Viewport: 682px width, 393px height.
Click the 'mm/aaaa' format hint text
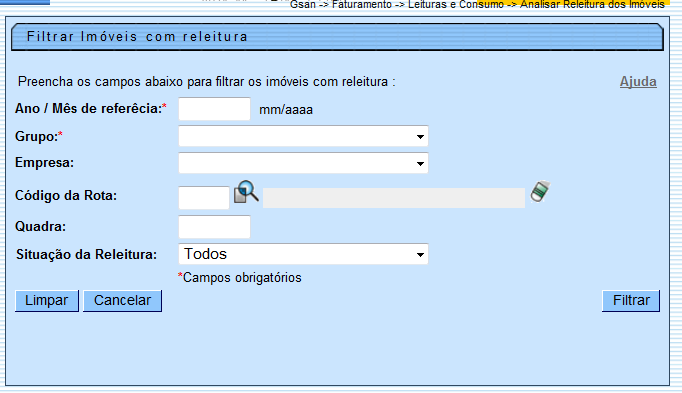point(286,110)
